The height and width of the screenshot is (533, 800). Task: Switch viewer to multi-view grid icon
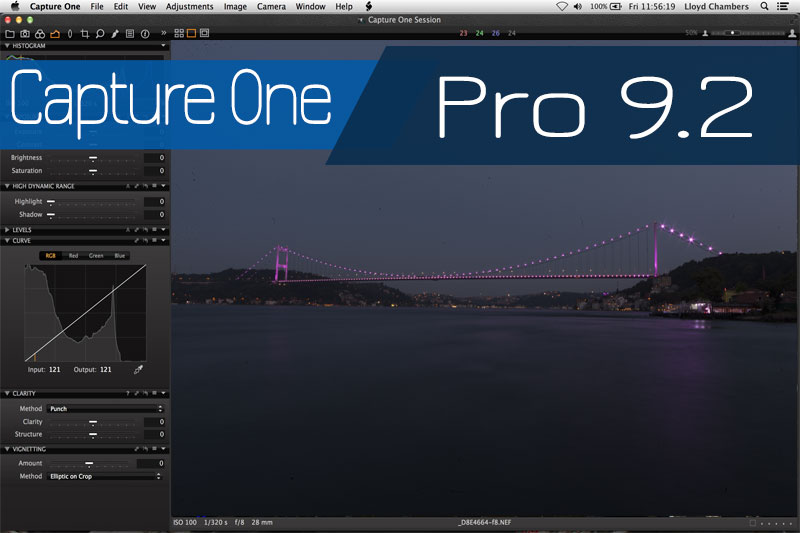179,33
